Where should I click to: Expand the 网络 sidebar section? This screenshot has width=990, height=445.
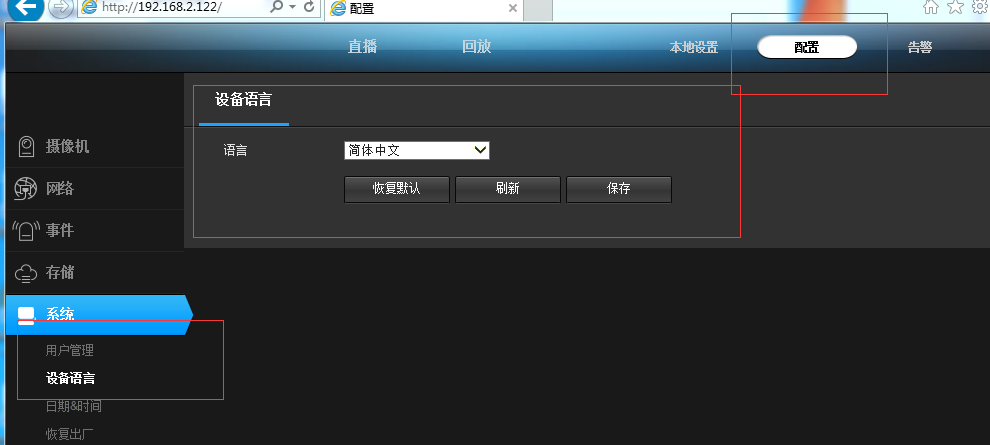click(x=95, y=188)
